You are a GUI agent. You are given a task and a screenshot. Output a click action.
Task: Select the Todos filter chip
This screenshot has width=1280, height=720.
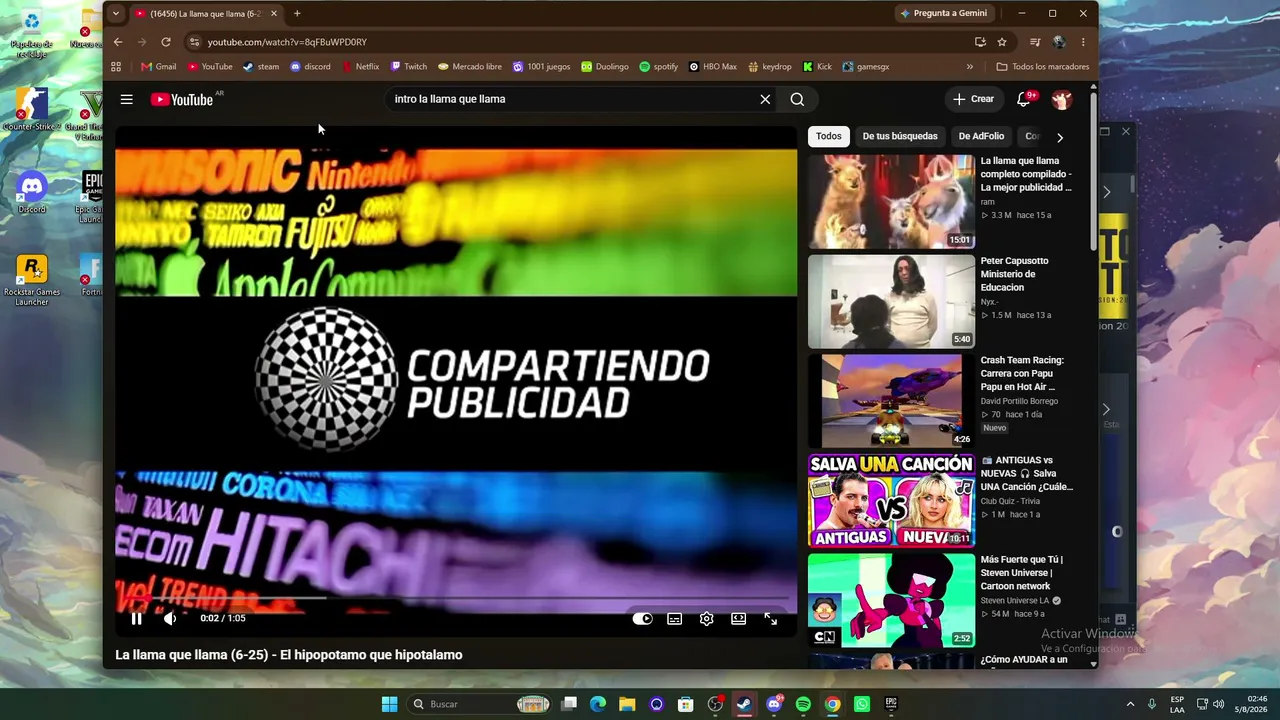829,136
